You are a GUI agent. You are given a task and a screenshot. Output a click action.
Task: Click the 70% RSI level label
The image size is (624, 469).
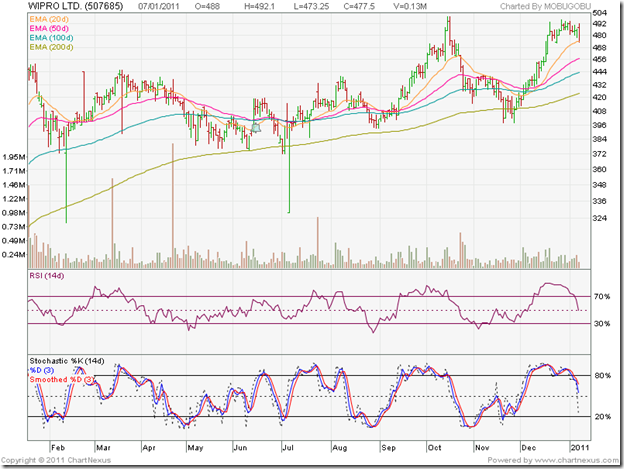click(x=599, y=298)
